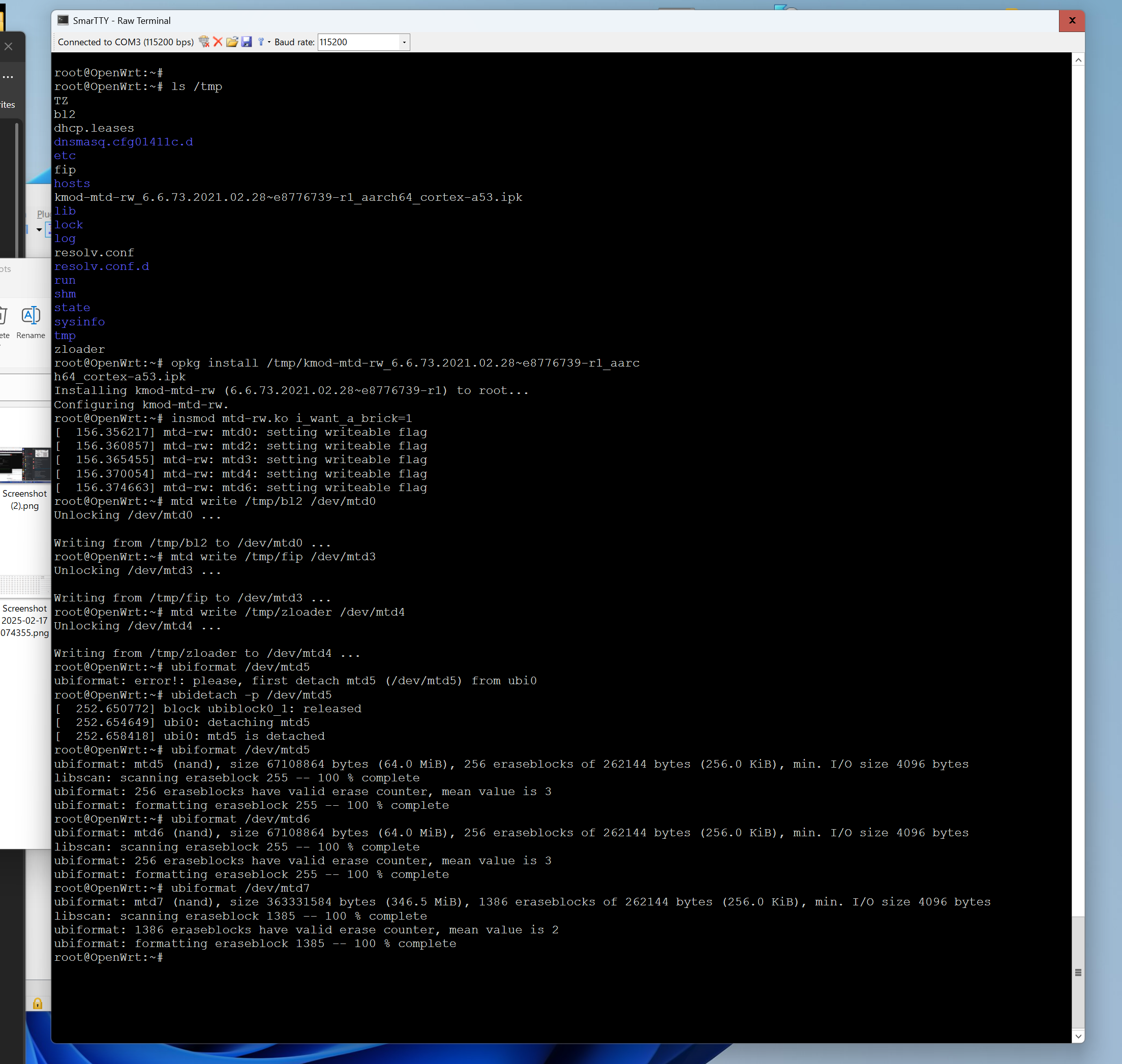Expand the Baud rate combo box
The width and height of the screenshot is (1122, 1064).
coord(404,42)
